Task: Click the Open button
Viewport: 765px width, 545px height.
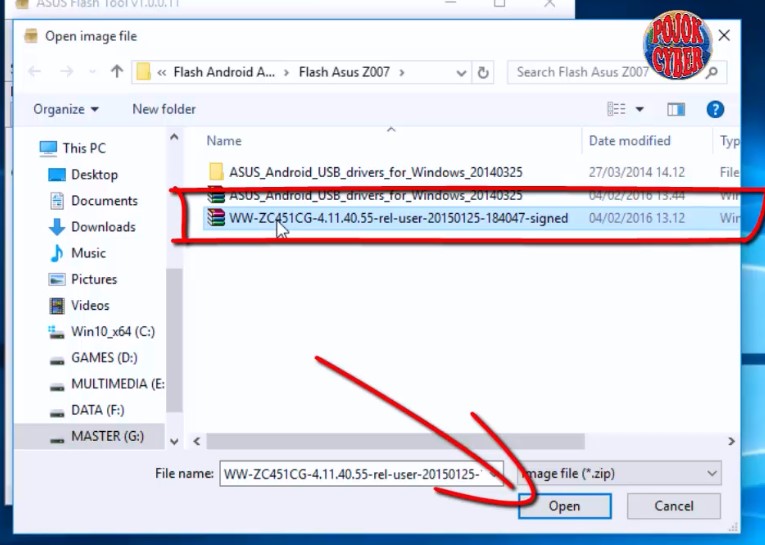Action: point(564,506)
